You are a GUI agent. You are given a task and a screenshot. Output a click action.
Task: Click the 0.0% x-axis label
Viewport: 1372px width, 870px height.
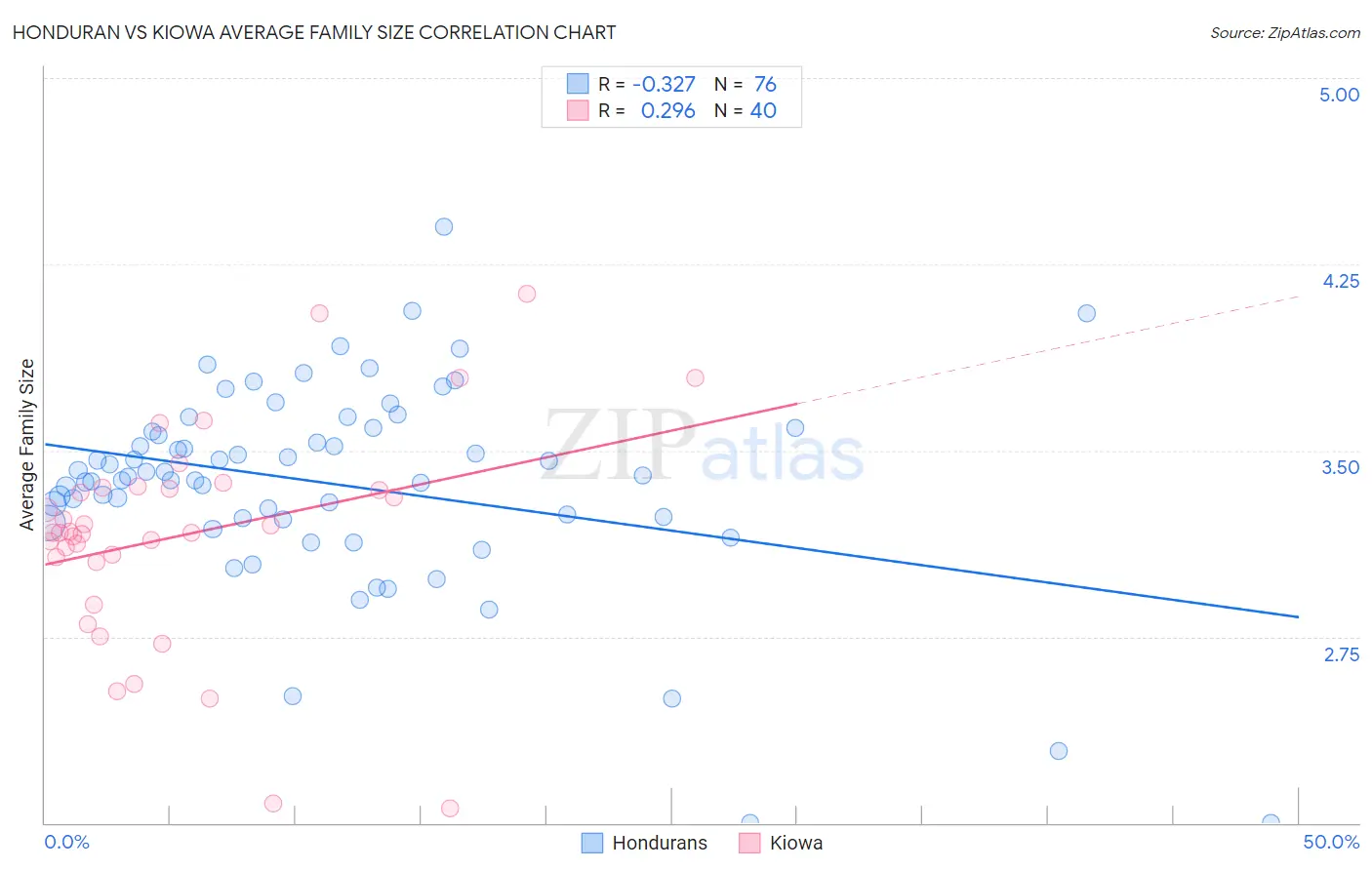pos(67,842)
